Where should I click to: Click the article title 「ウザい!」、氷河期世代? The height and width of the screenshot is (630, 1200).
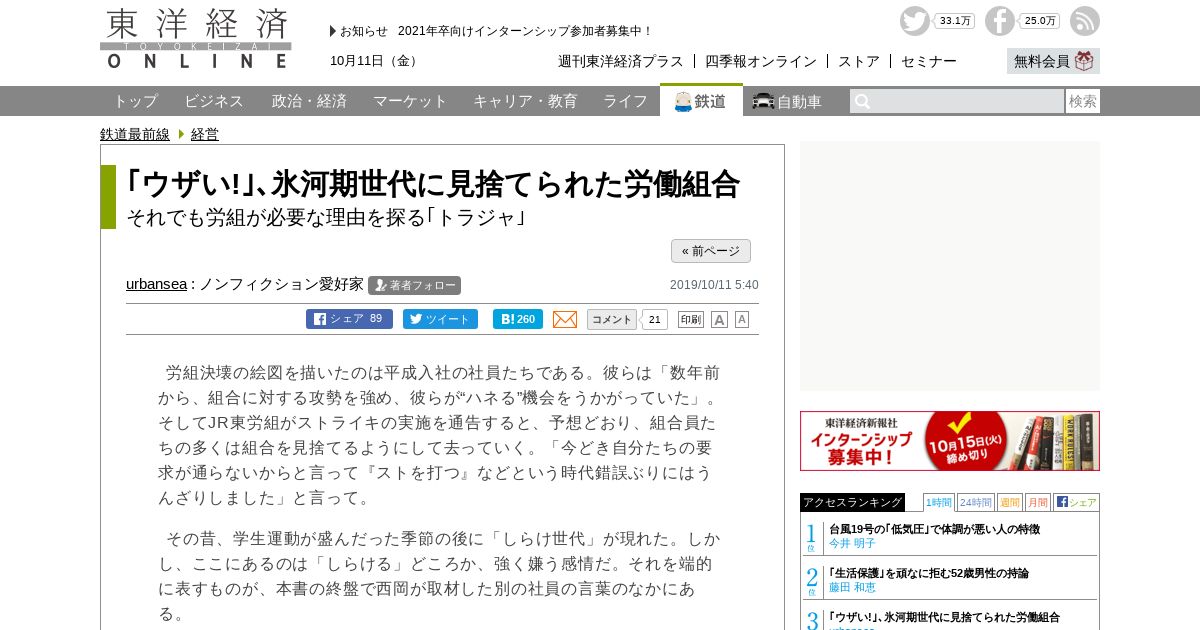tap(433, 184)
